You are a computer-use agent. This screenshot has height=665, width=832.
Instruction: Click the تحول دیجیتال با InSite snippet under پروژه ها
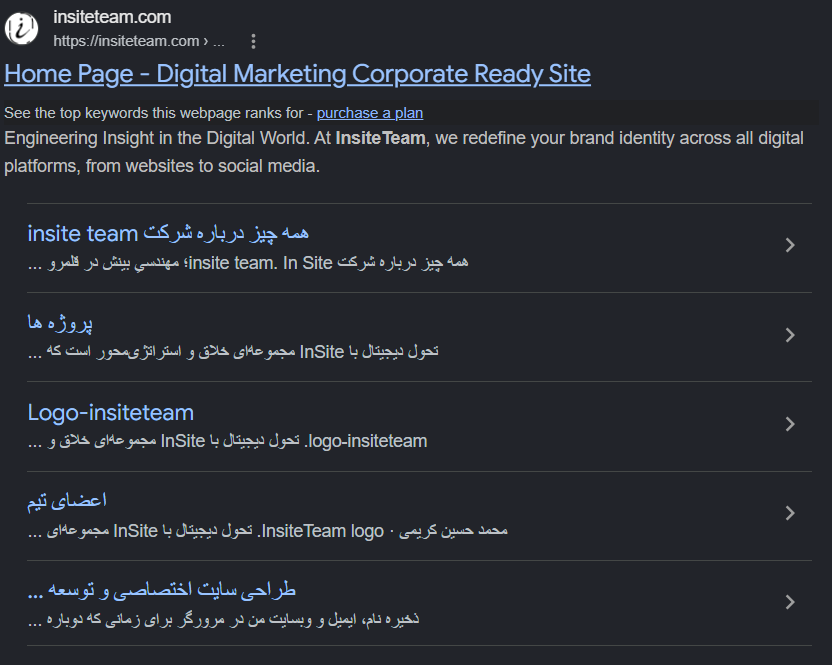233,352
